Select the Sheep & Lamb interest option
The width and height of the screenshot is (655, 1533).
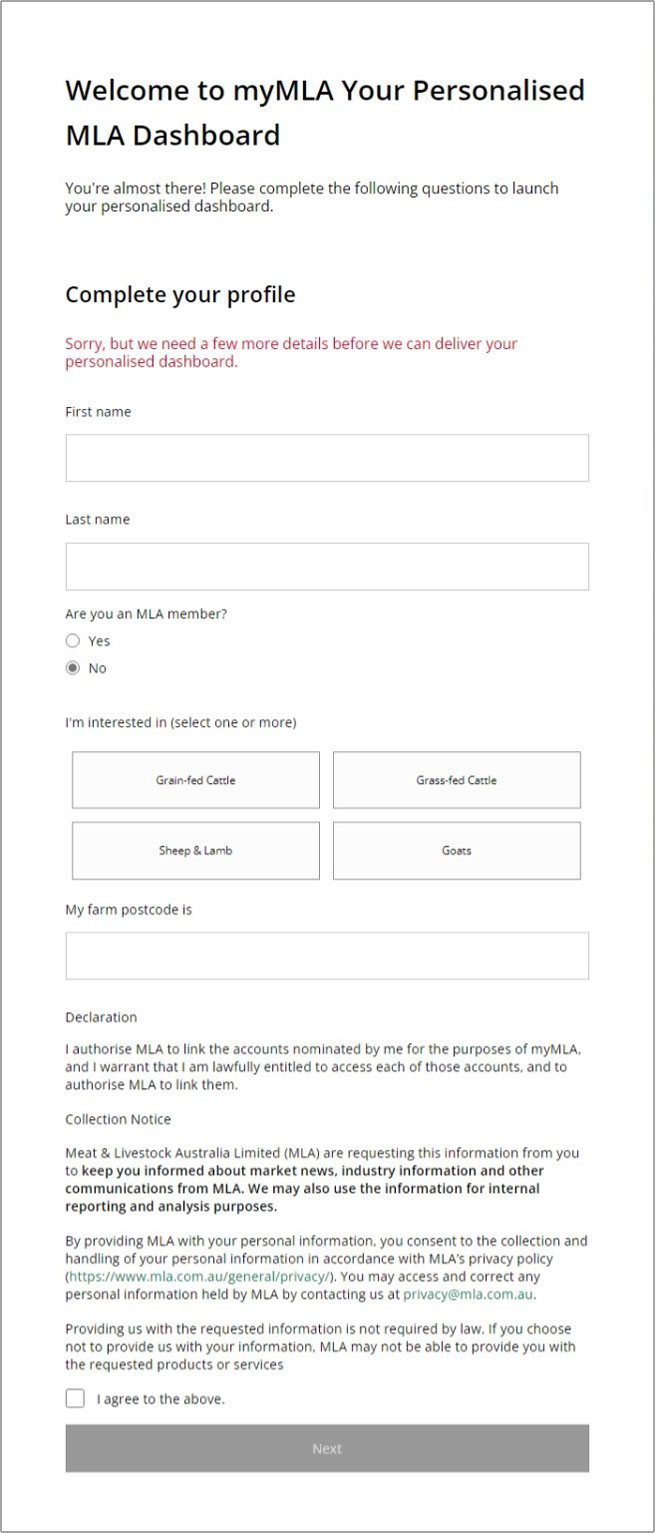pyautogui.click(x=194, y=850)
